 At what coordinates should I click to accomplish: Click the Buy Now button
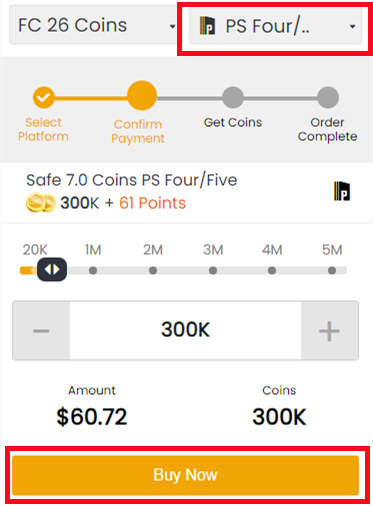pyautogui.click(x=185, y=475)
